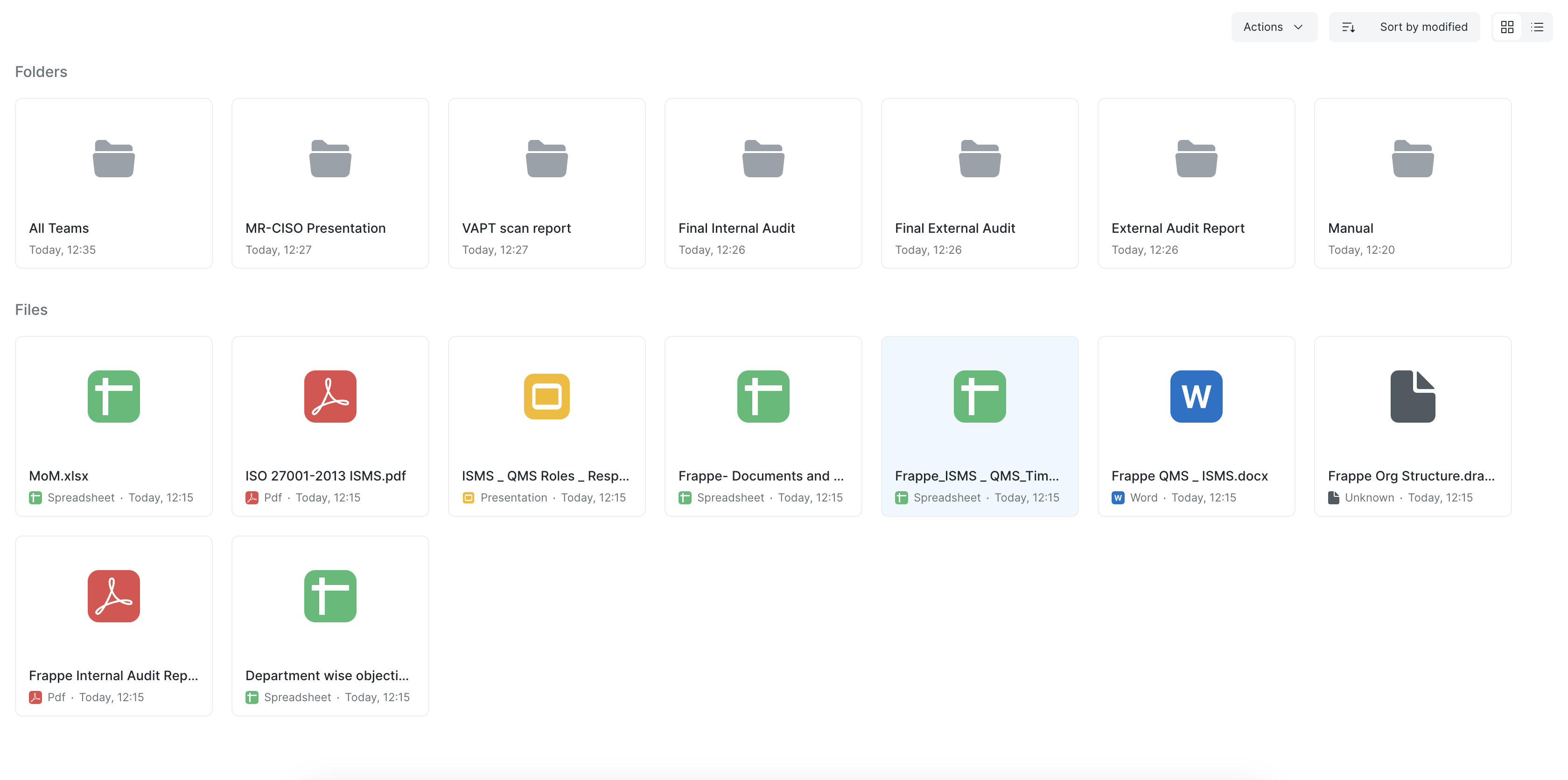Screen dimensions: 1568x780
Task: Click the spreadsheet icon on Department wise objectives
Action: 330,596
